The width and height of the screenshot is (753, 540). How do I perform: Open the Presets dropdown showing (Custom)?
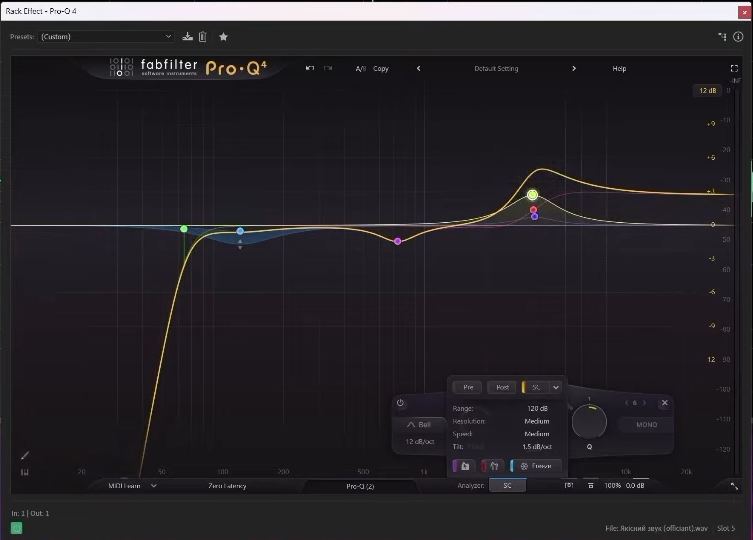coord(106,37)
